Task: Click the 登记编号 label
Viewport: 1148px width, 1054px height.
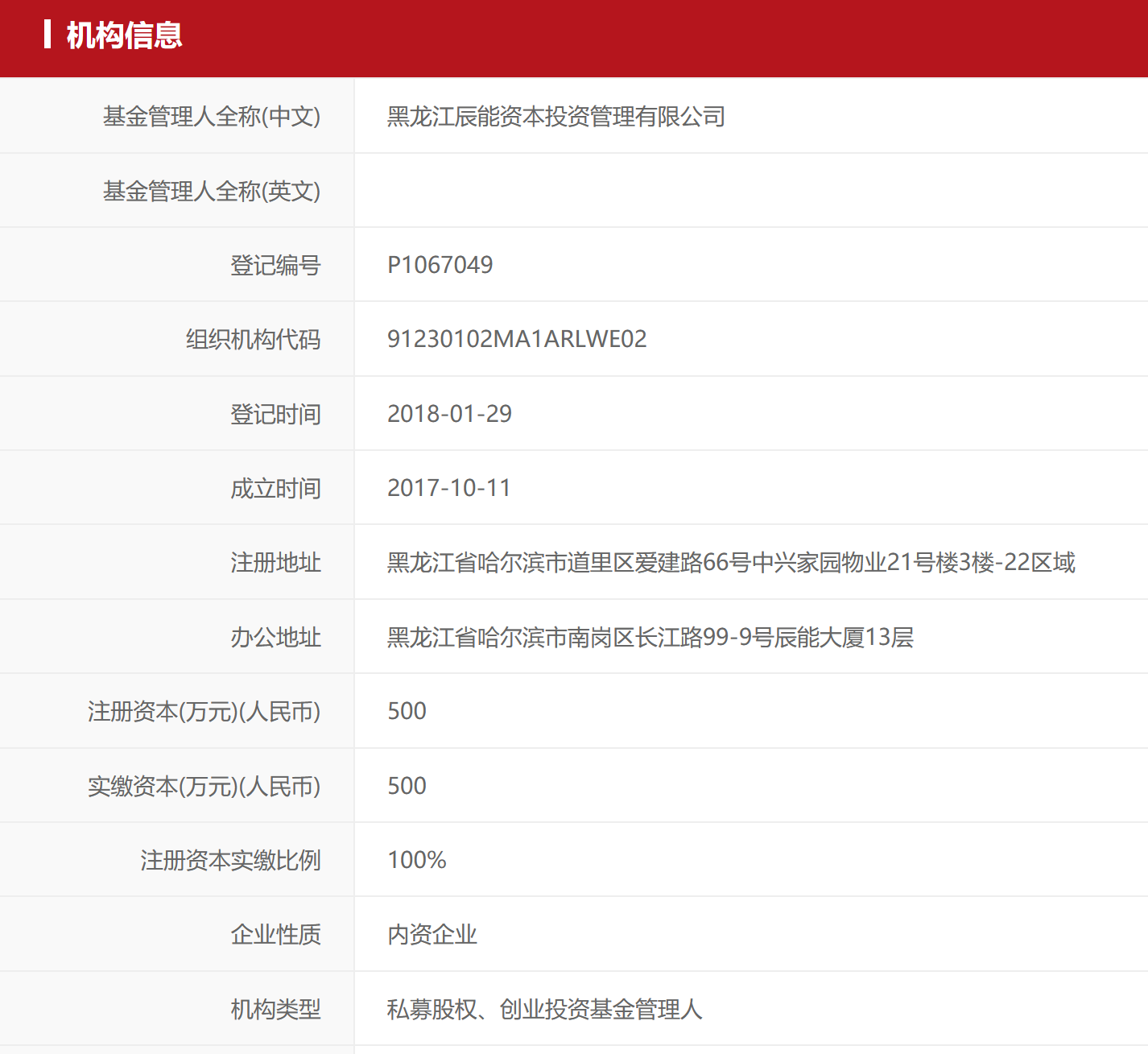Action: pyautogui.click(x=275, y=265)
